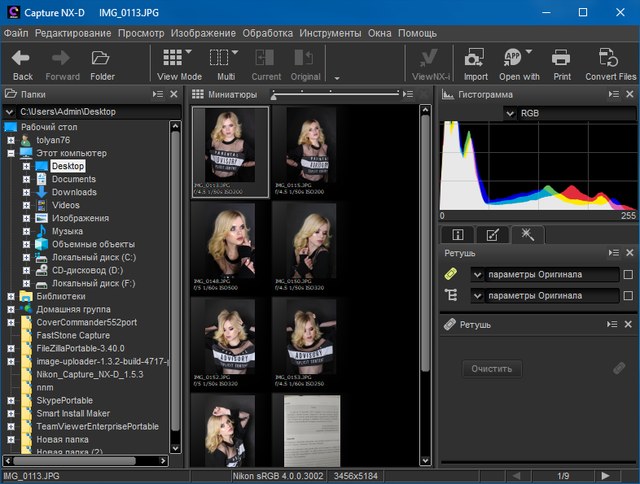Tick the checkbox on the second Ретушь row
640x484 pixels.
pyautogui.click(x=627, y=296)
